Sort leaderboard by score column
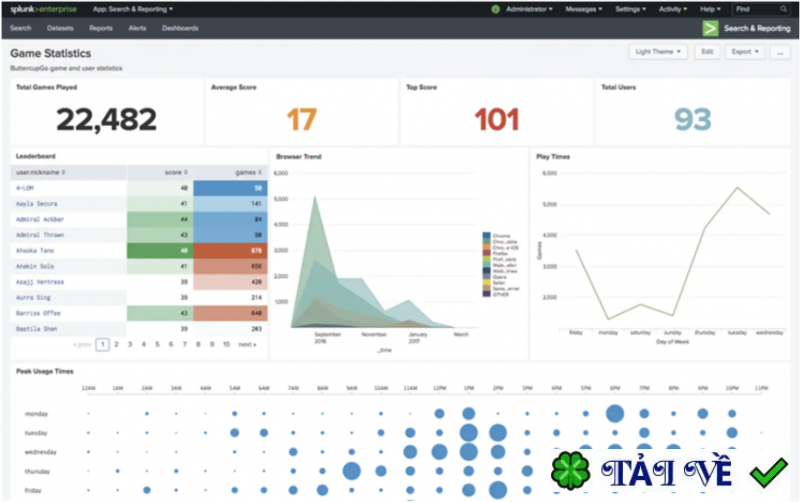This screenshot has height=502, width=800. click(x=176, y=172)
